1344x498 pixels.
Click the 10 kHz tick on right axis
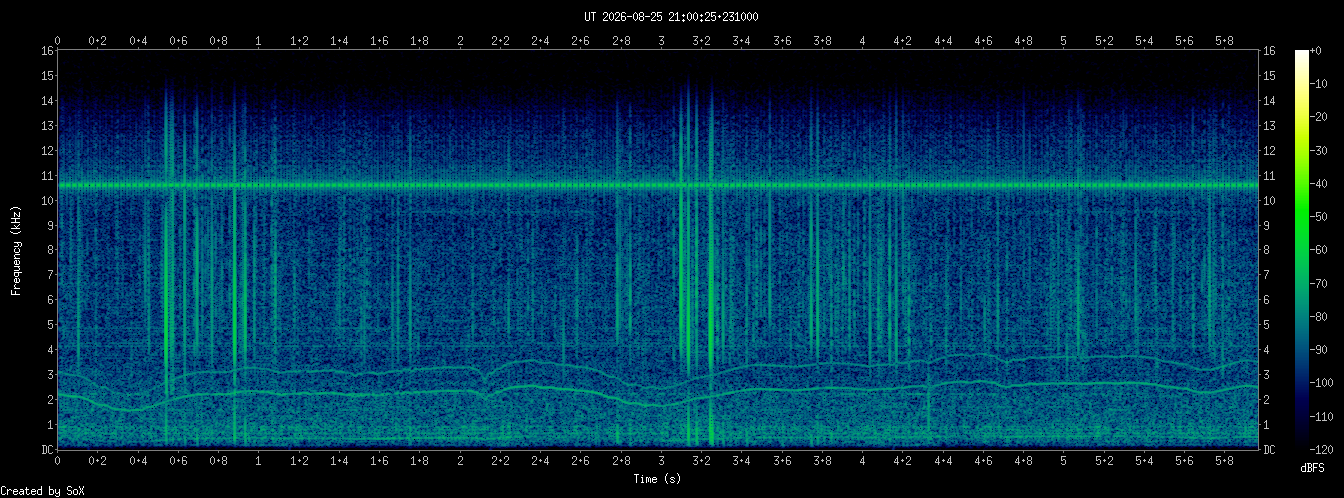pyautogui.click(x=1269, y=200)
